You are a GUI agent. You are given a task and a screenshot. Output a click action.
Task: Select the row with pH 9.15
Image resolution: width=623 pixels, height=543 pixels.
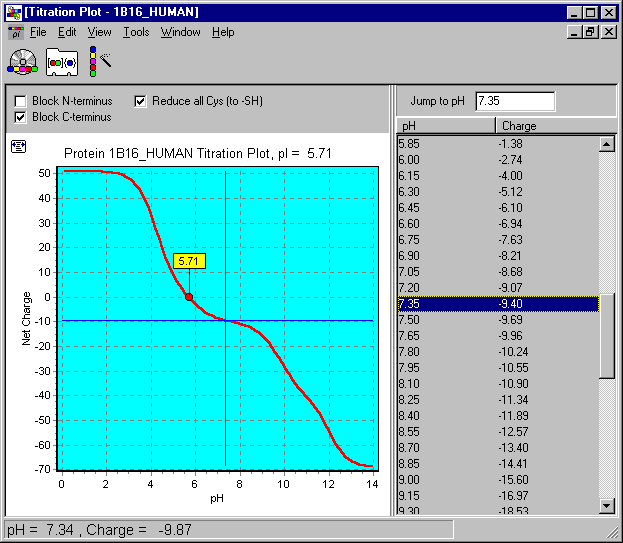coord(498,496)
